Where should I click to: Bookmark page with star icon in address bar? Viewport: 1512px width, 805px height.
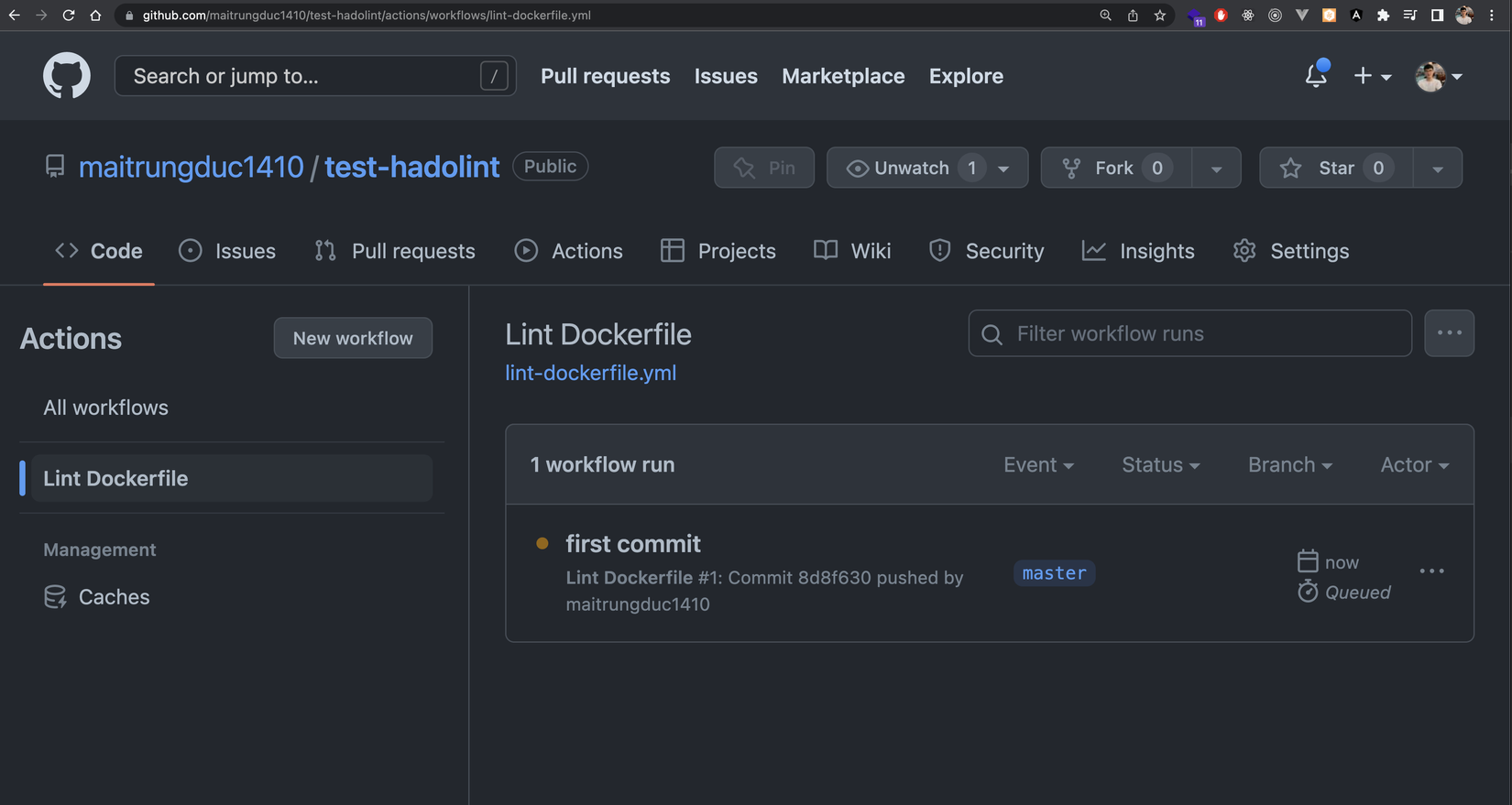1160,16
